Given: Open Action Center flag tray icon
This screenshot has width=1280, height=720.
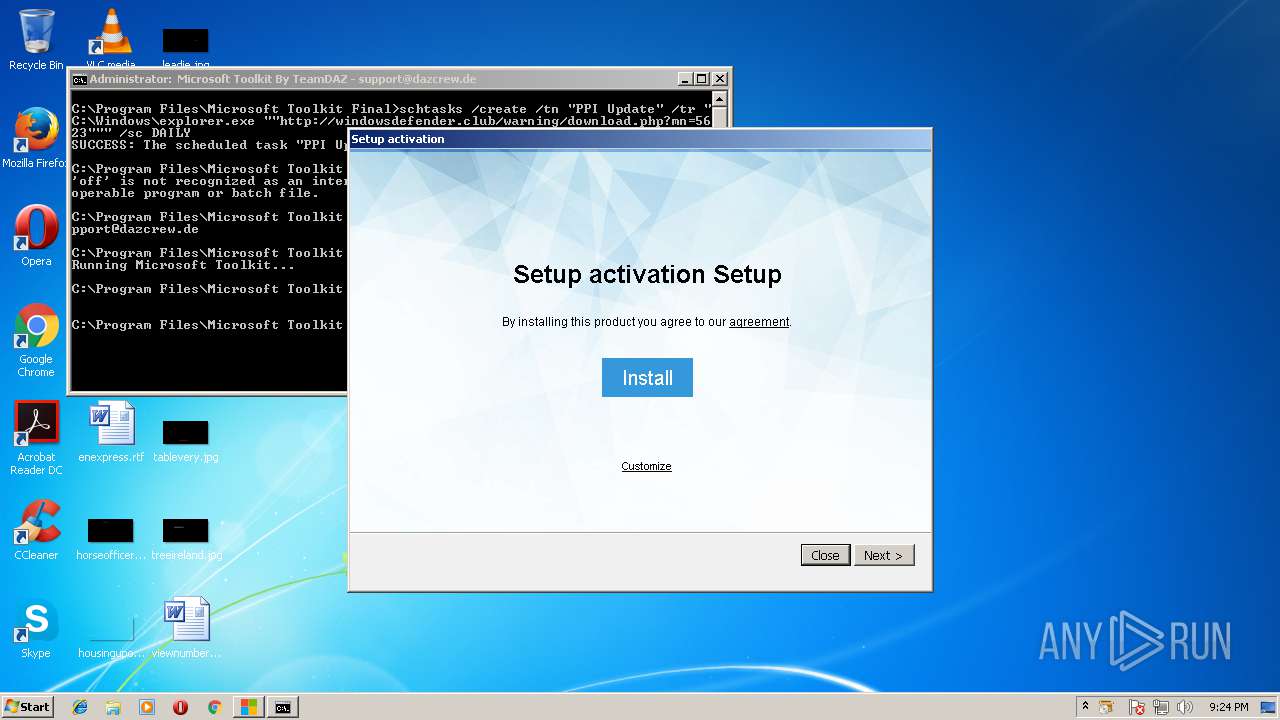Looking at the screenshot, I should [1137, 707].
